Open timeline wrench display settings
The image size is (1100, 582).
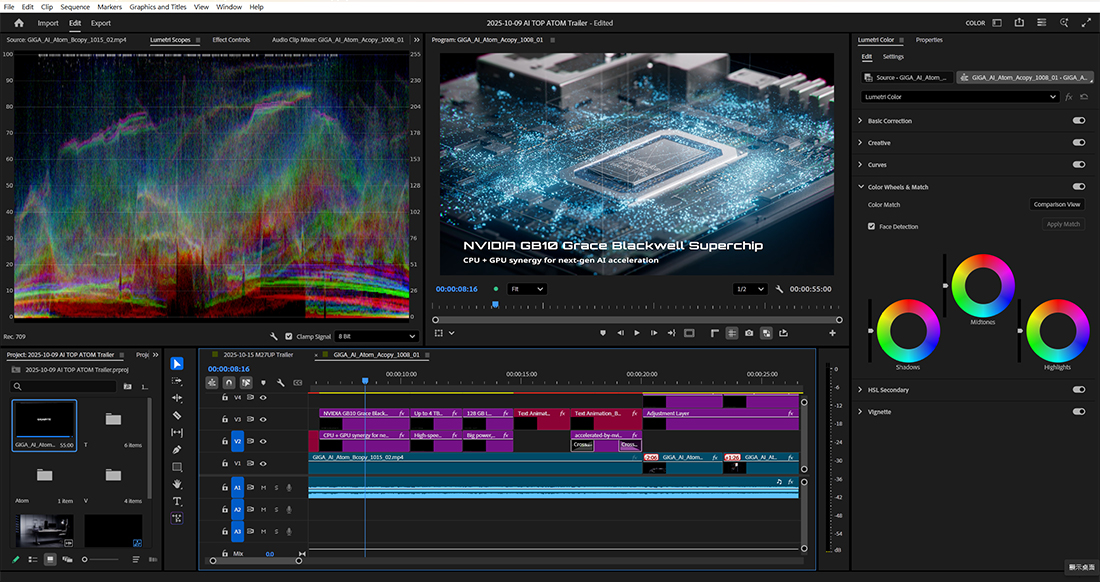(x=281, y=382)
